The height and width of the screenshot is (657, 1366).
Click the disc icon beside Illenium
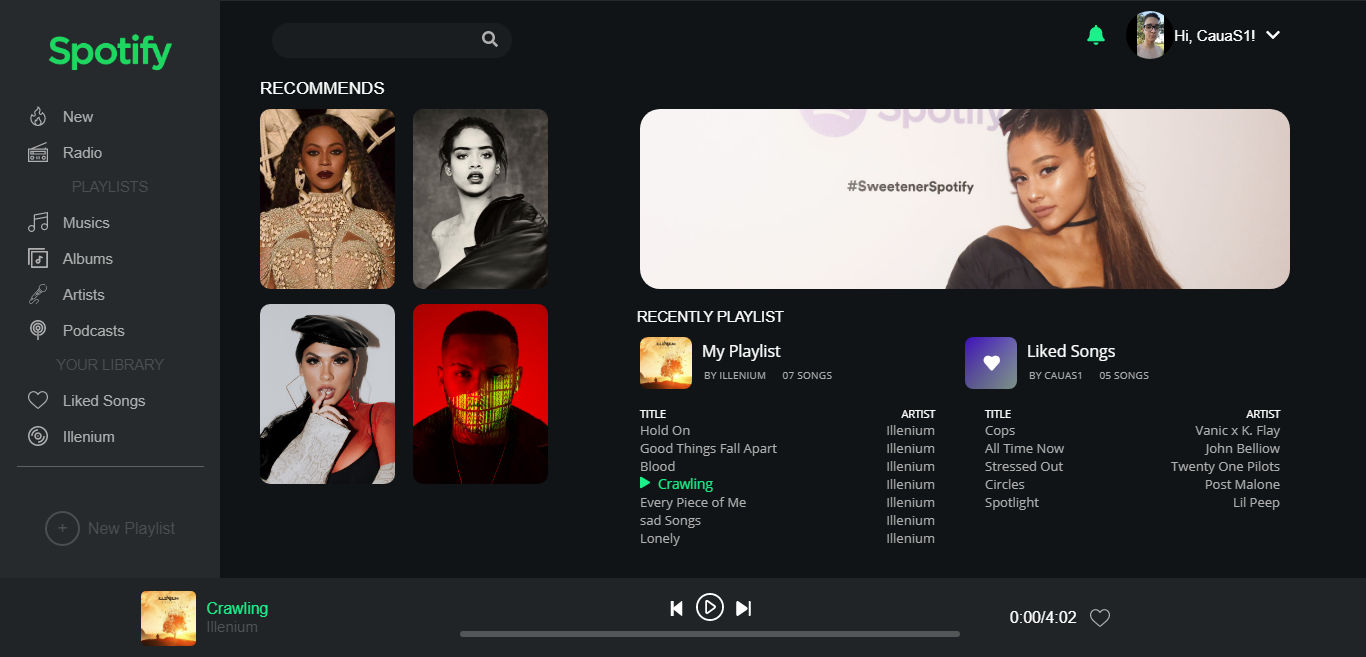(38, 437)
